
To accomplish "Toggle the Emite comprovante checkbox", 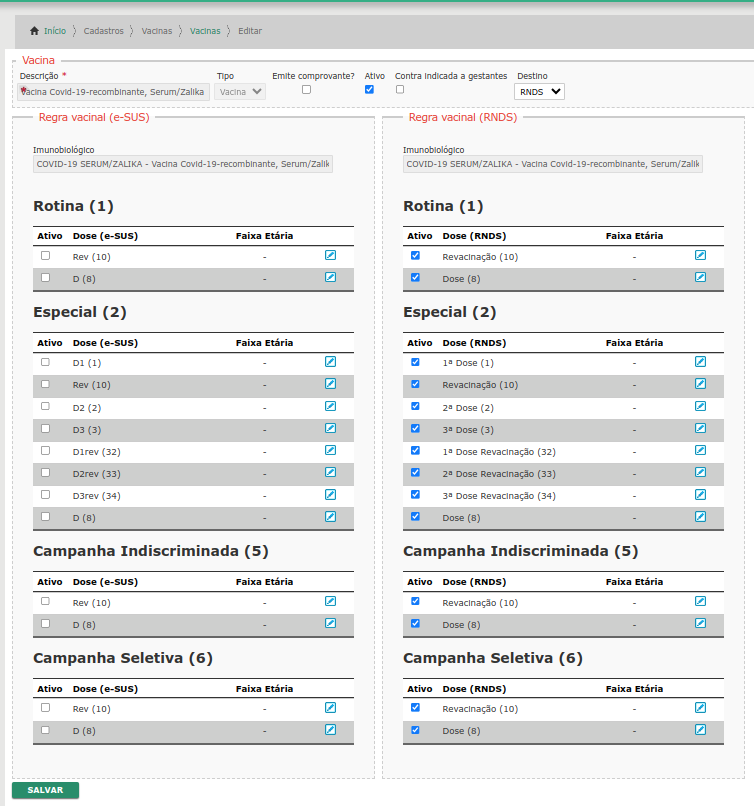I will (306, 89).
